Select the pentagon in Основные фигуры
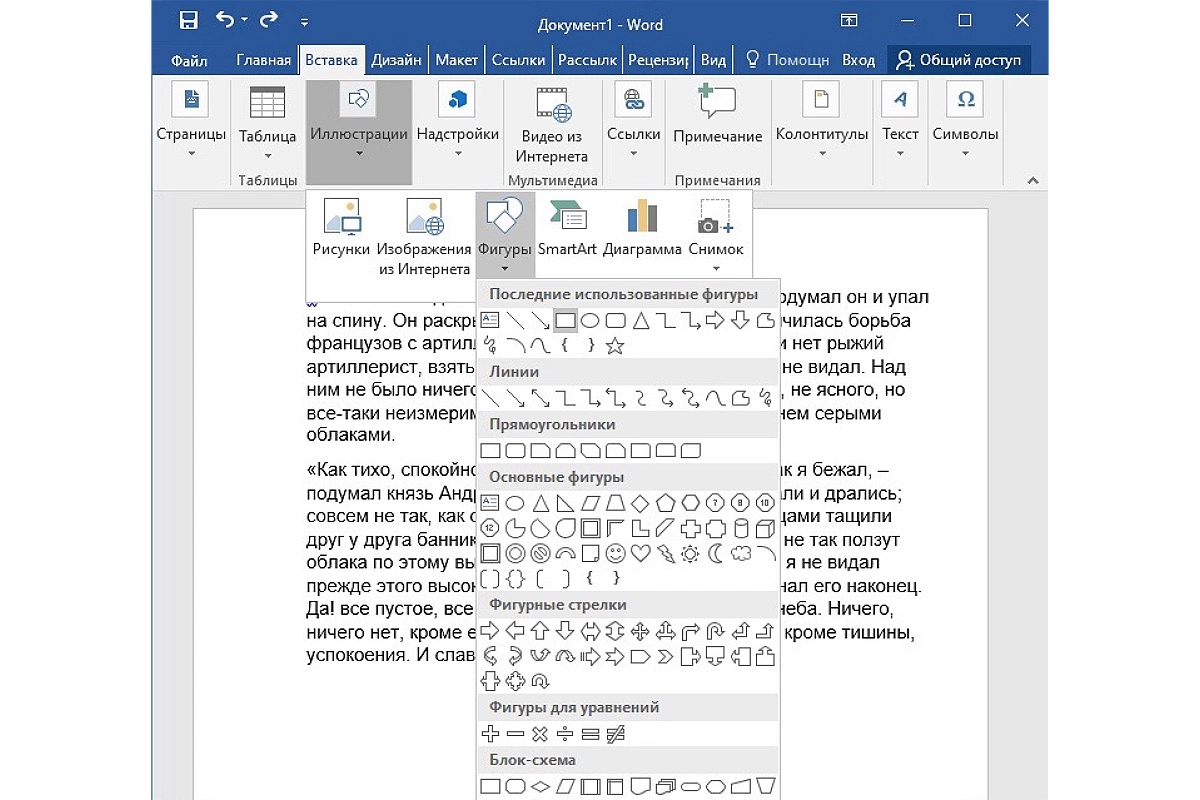The image size is (1200, 800). [665, 502]
